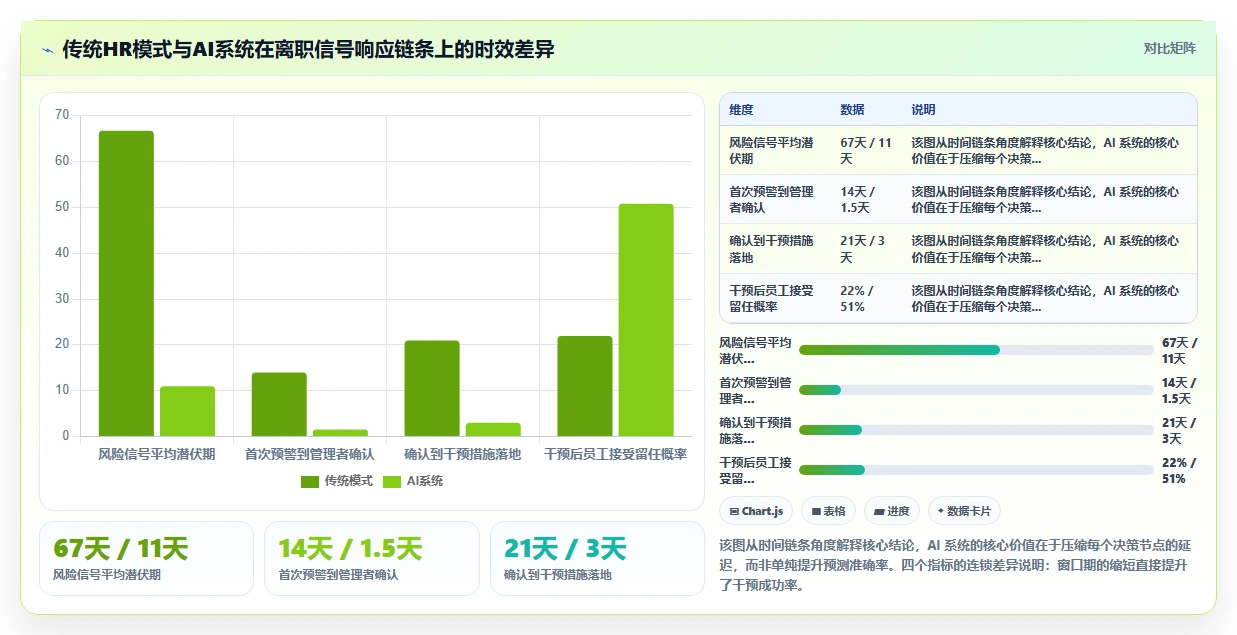Screen dimensions: 1237x635
Task: Click the 14天 / 1.5天 progress bar
Action: click(x=976, y=390)
